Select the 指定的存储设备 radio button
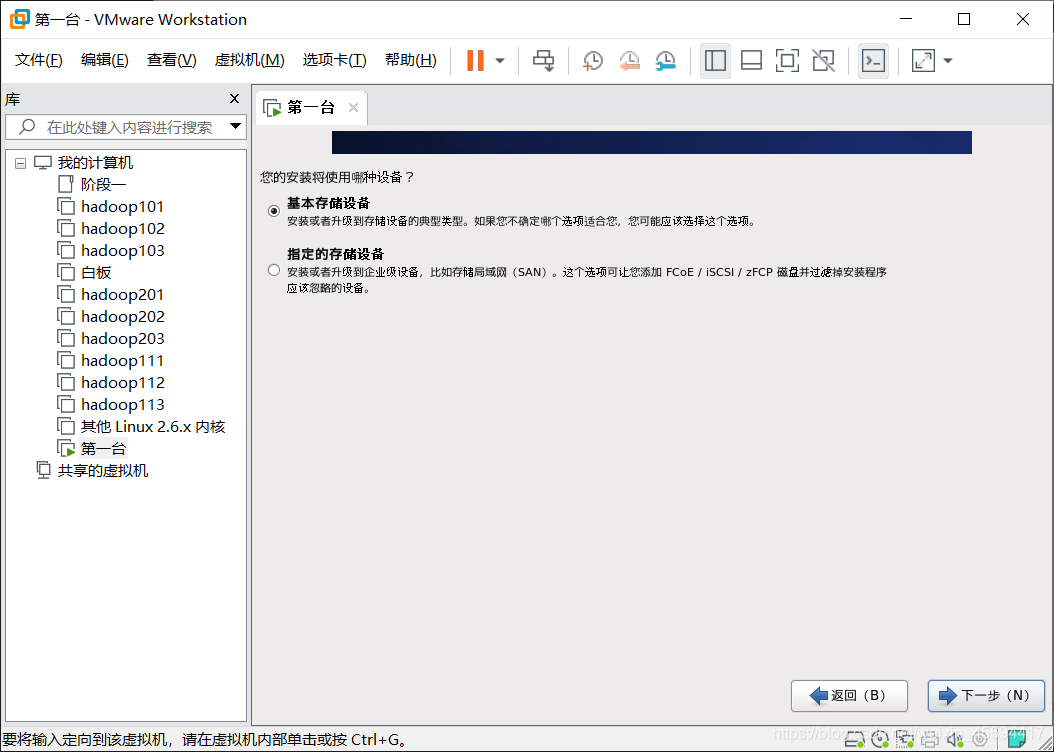Viewport: 1054px width, 752px height. point(274,270)
